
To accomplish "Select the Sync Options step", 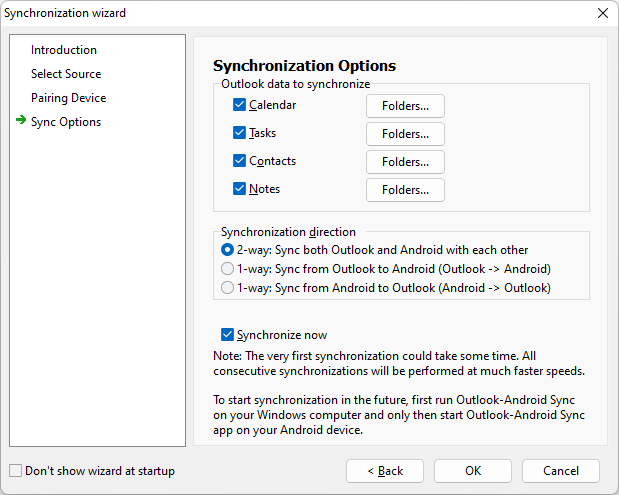I will tap(66, 122).
